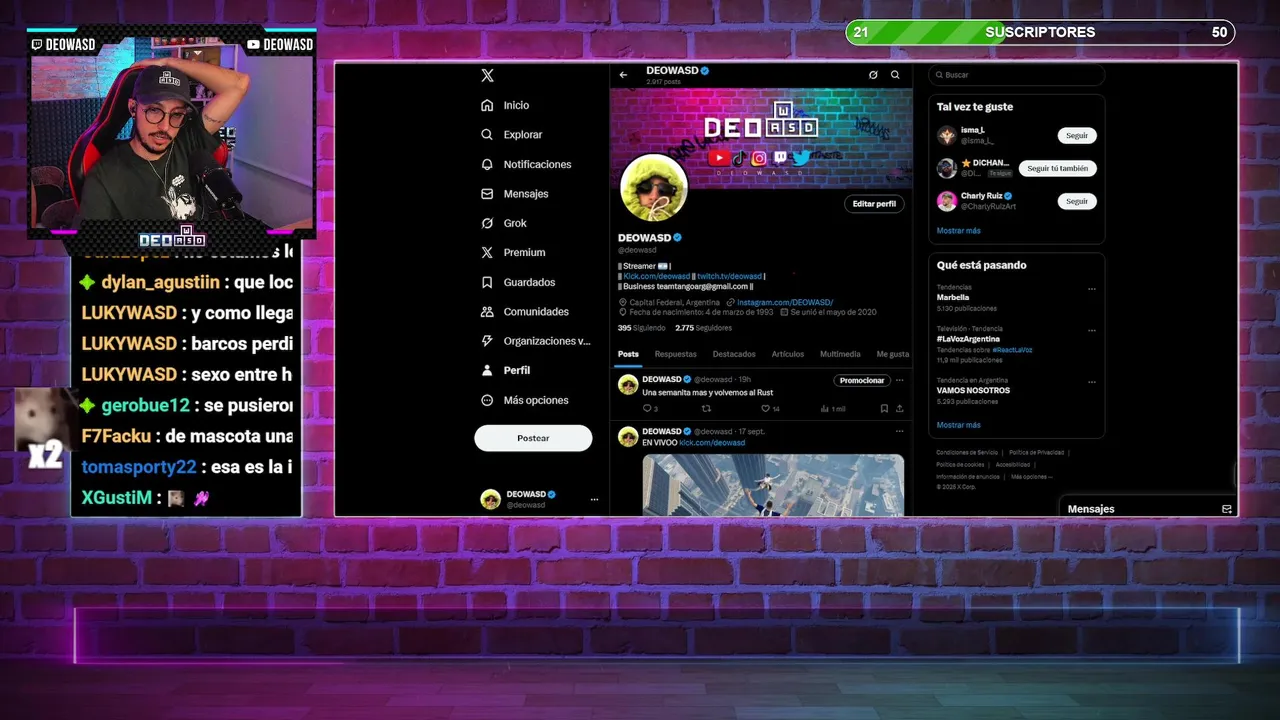Click the Grok icon in the profile header
Image resolution: width=1280 pixels, height=720 pixels.
tap(873, 75)
